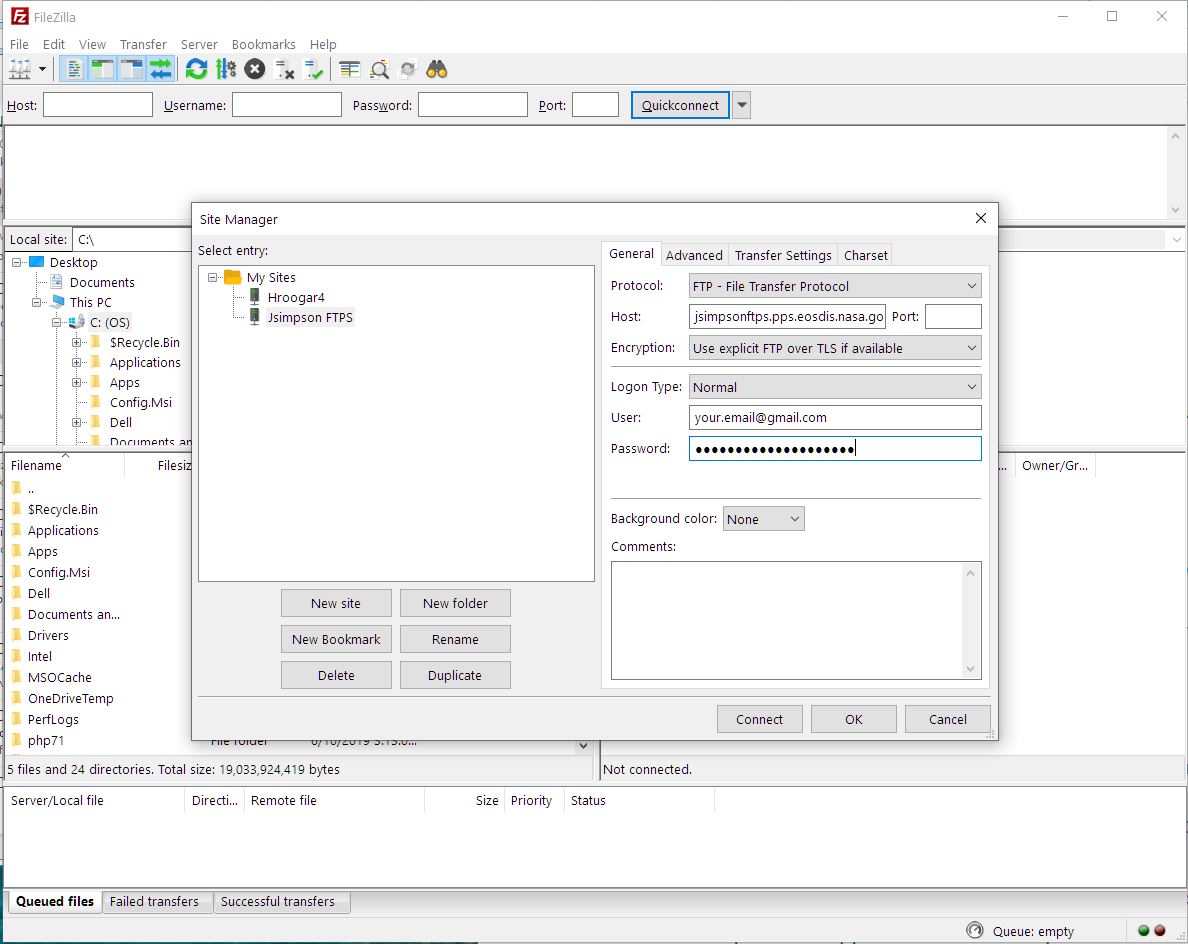Screen dimensions: 1188x944
Task: Switch to the Charset tab
Action: pyautogui.click(x=865, y=255)
